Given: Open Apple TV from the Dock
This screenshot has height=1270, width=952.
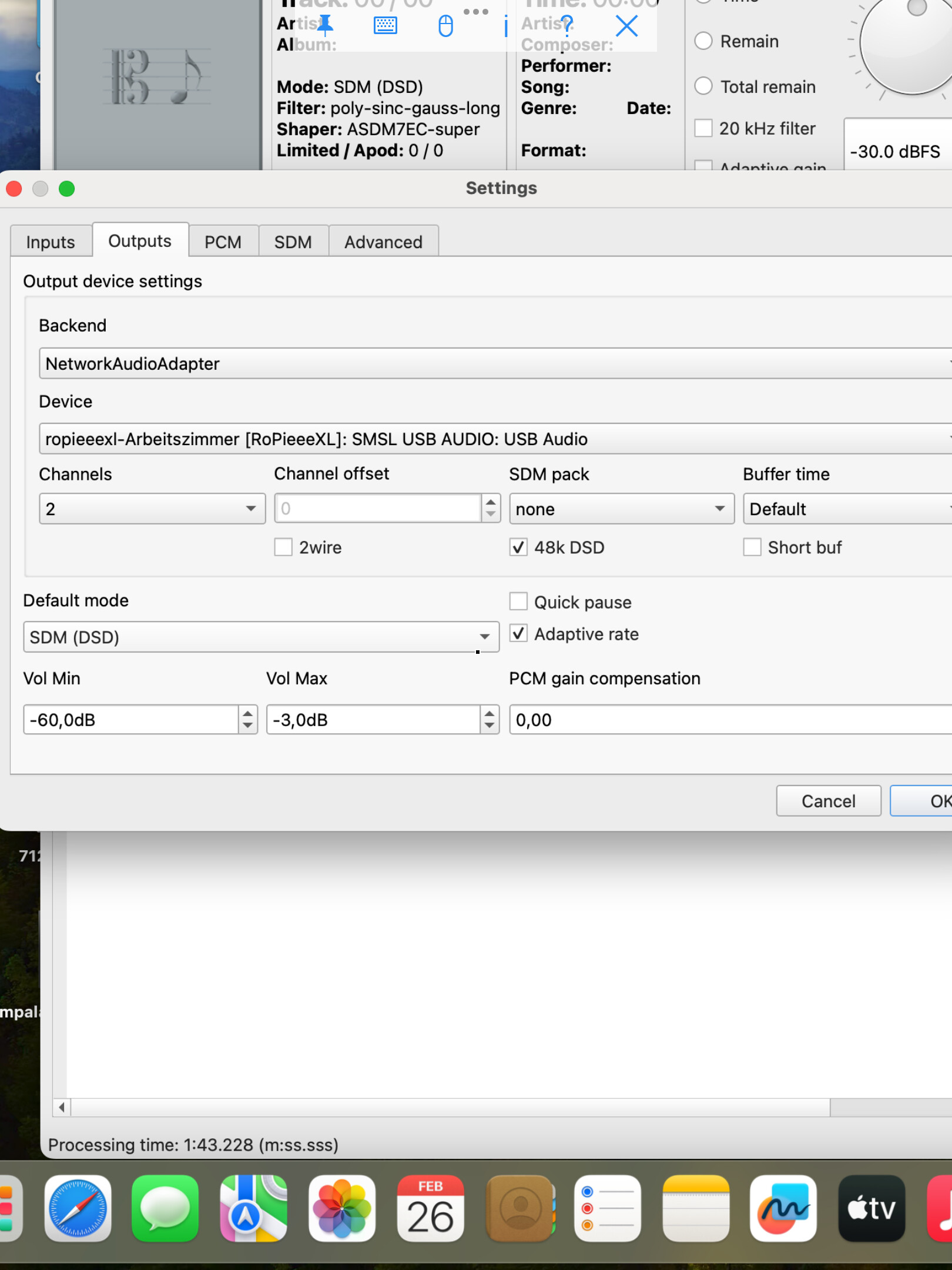Looking at the screenshot, I should [x=871, y=1208].
